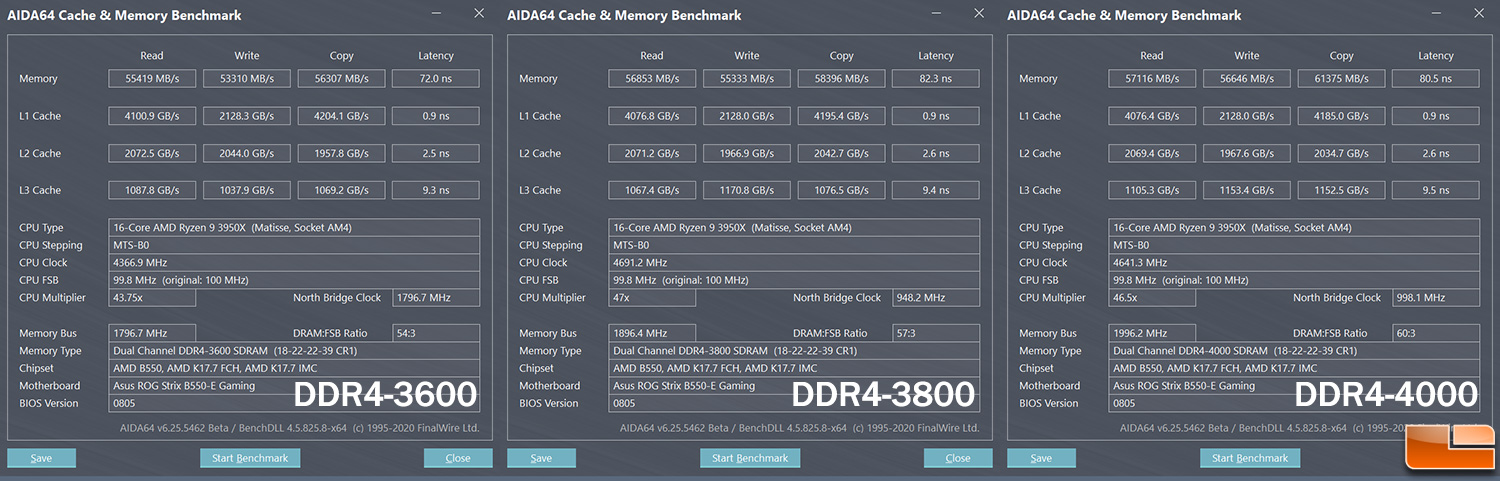Screen dimensions: 1500x481
Task: Click the North Bridge Clock value 948.2 MHz
Action: point(935,298)
